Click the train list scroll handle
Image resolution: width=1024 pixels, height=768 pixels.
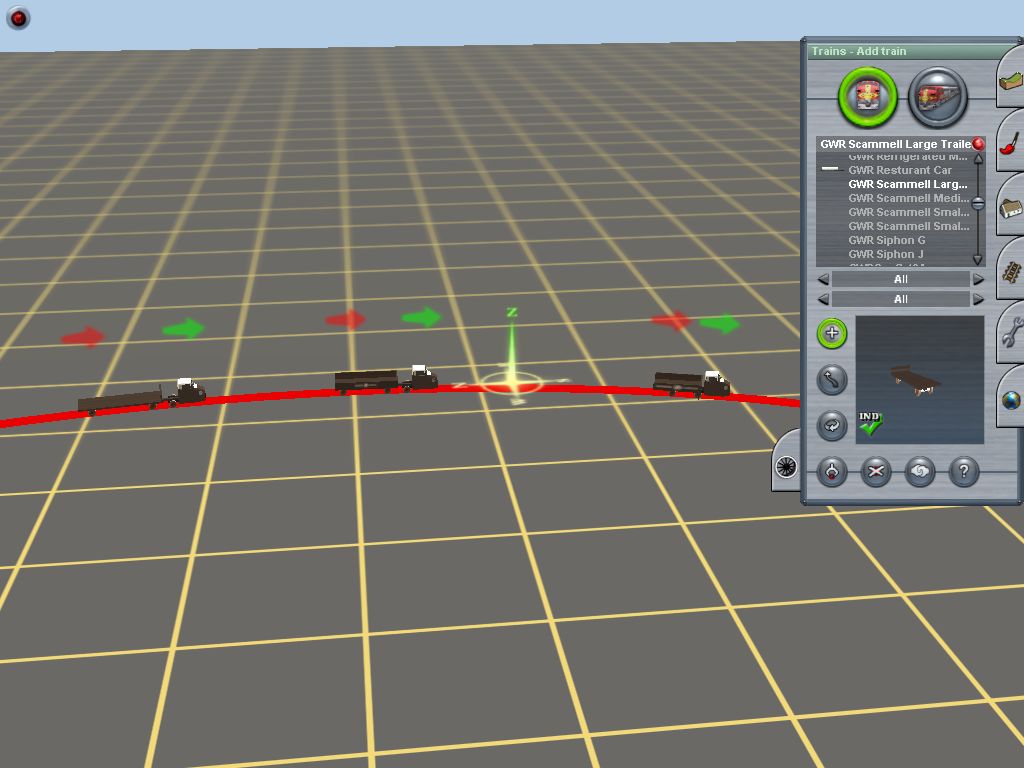click(978, 204)
